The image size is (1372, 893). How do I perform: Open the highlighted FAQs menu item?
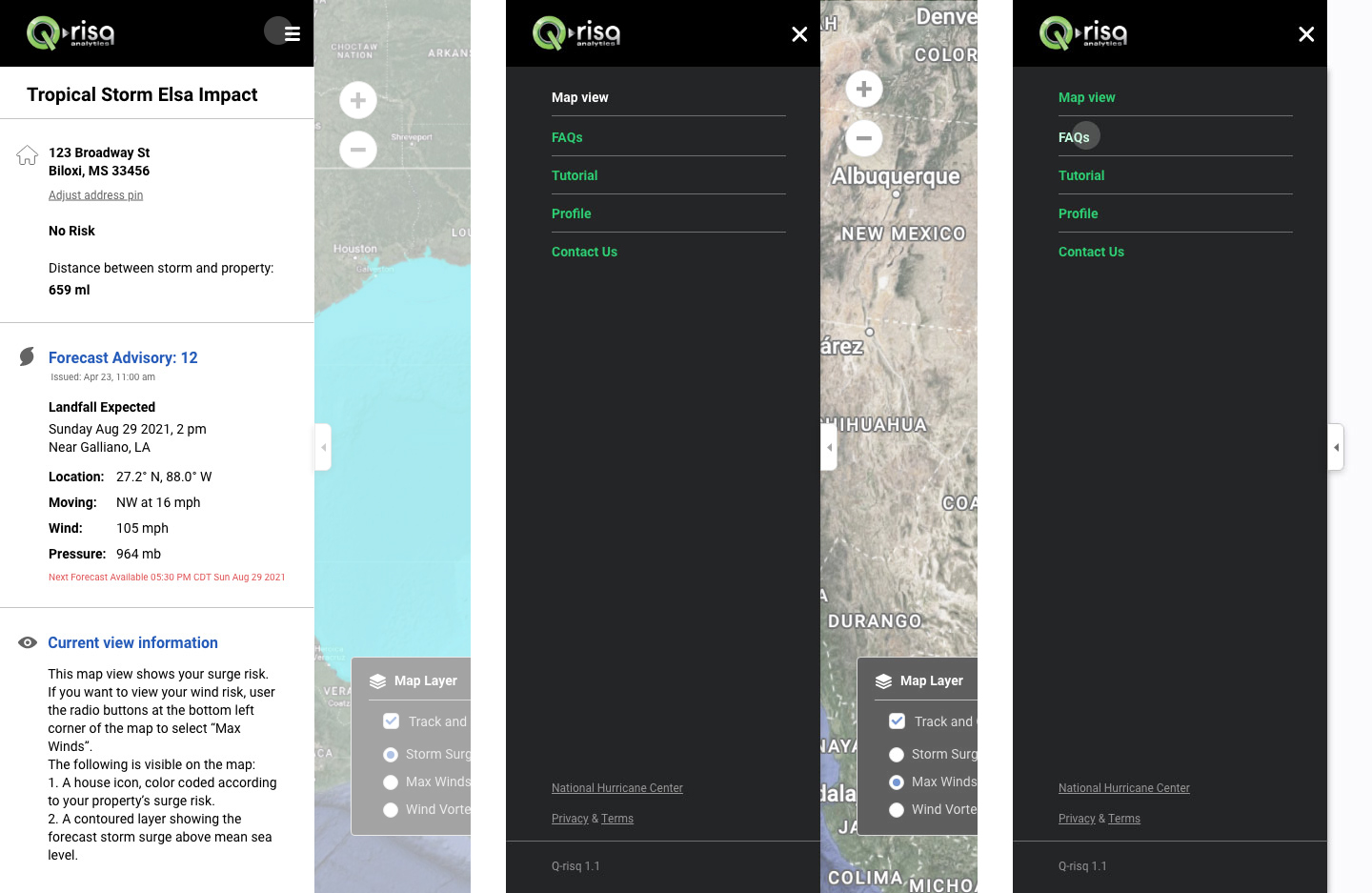[x=1074, y=137]
